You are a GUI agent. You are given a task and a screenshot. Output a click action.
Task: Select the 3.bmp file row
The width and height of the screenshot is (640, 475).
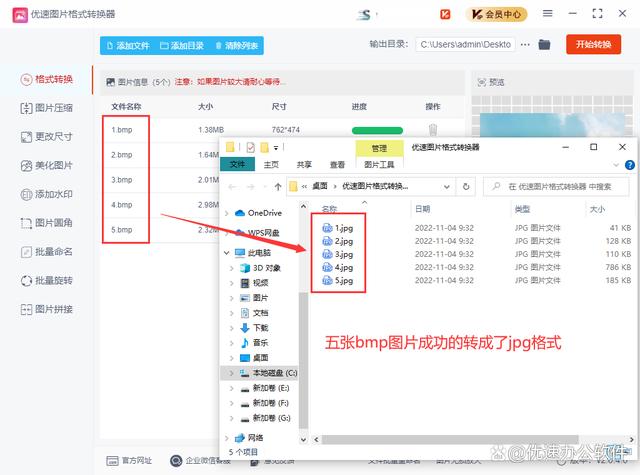(x=160, y=180)
